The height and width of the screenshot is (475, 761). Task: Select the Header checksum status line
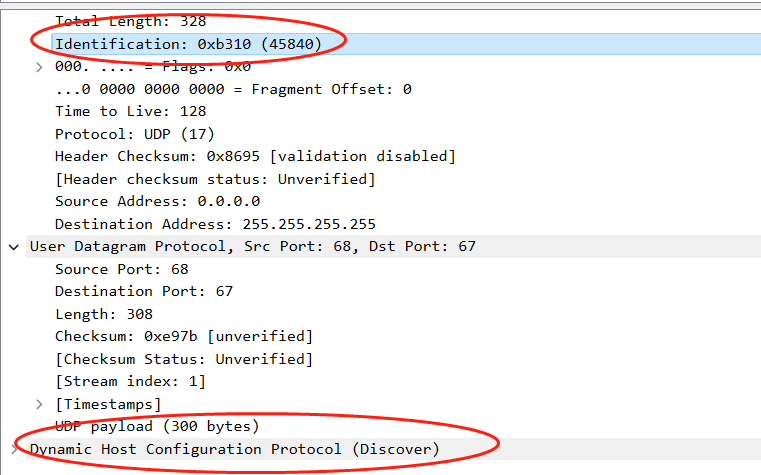click(x=215, y=179)
